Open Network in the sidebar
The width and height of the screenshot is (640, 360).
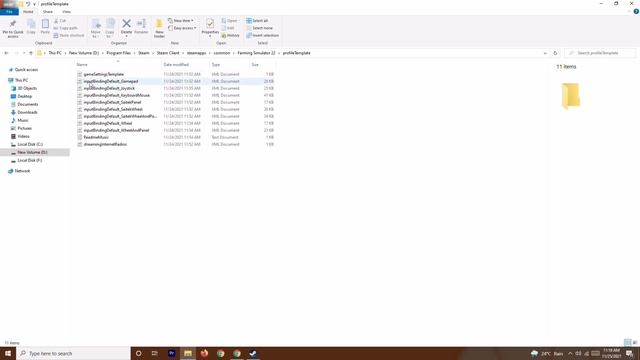[x=22, y=171]
